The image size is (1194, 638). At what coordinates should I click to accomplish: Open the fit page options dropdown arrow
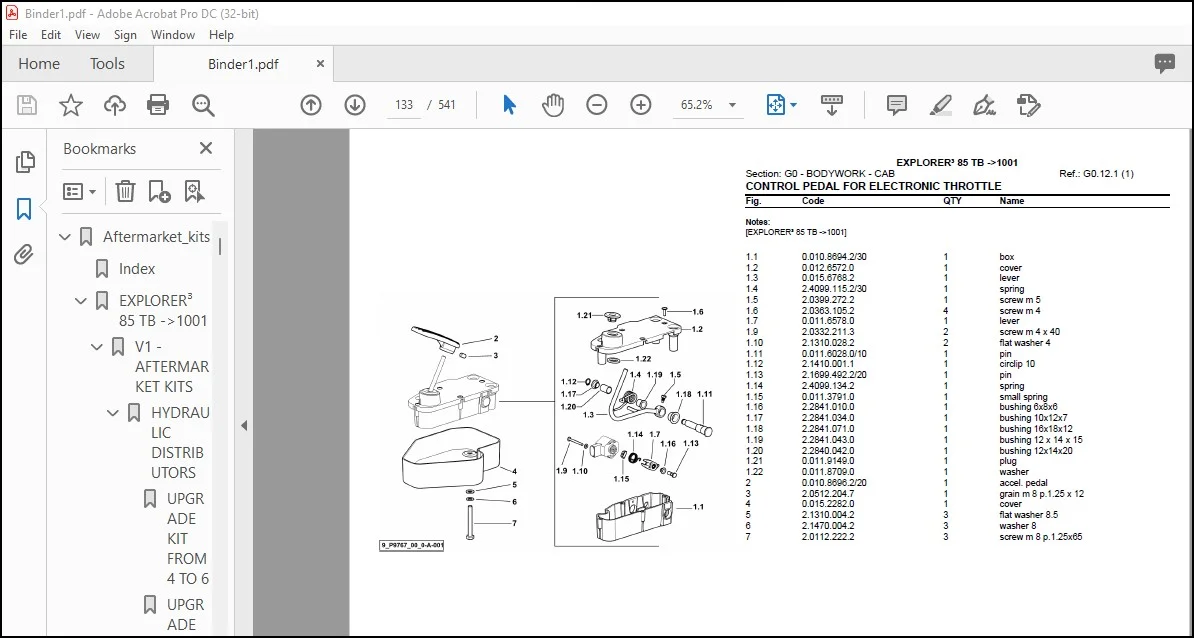click(793, 105)
